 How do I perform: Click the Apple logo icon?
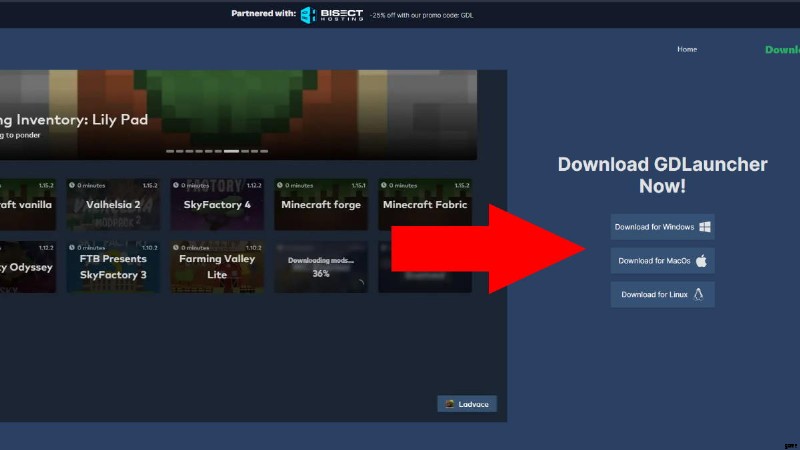click(x=702, y=261)
